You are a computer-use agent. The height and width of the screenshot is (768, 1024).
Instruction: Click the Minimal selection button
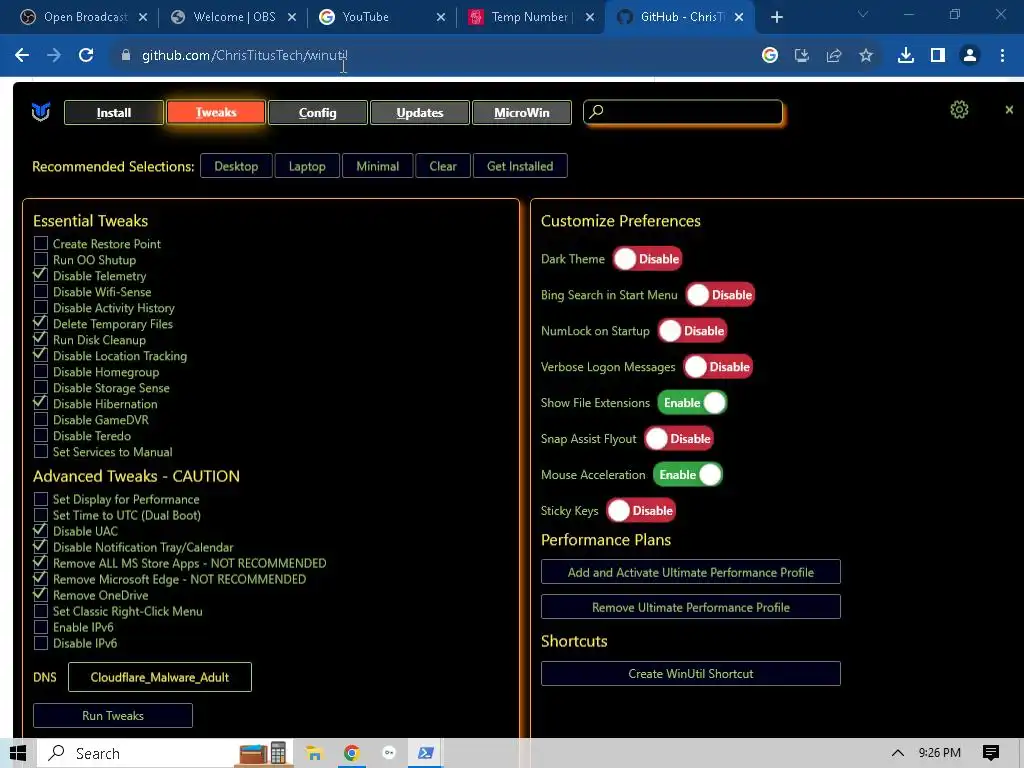[377, 166]
